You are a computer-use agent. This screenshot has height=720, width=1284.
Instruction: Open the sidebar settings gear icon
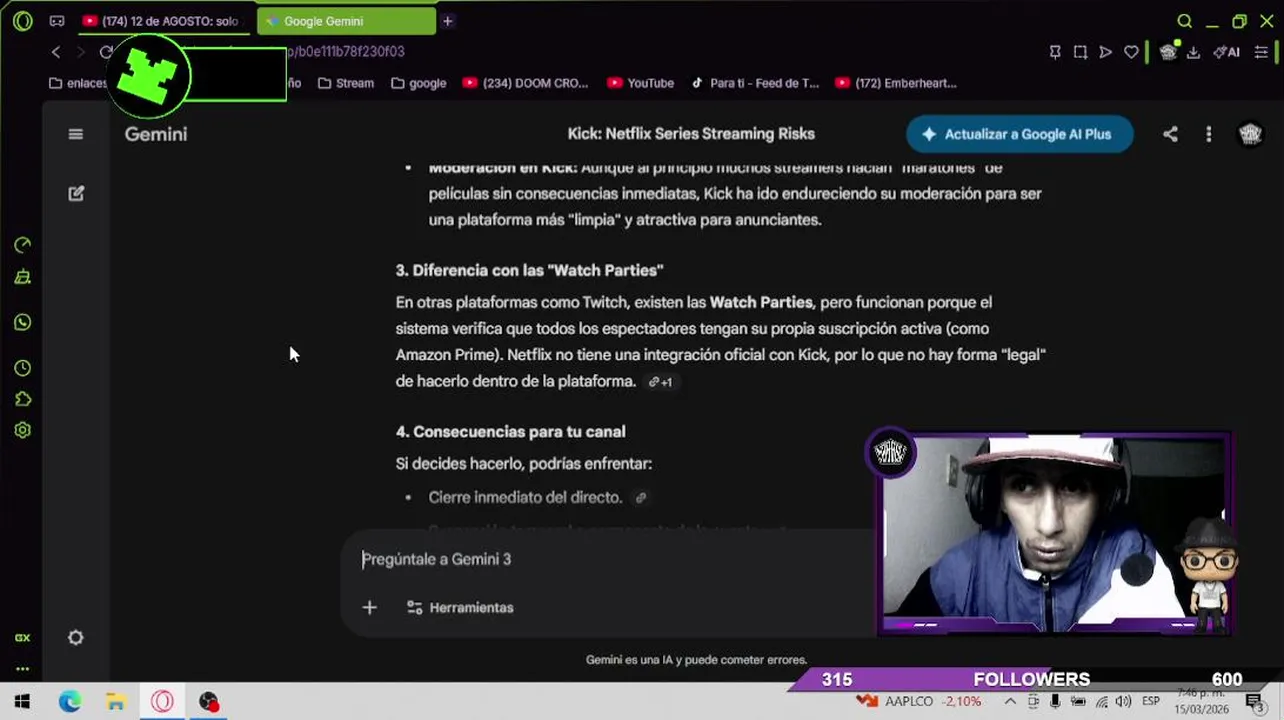pos(22,431)
